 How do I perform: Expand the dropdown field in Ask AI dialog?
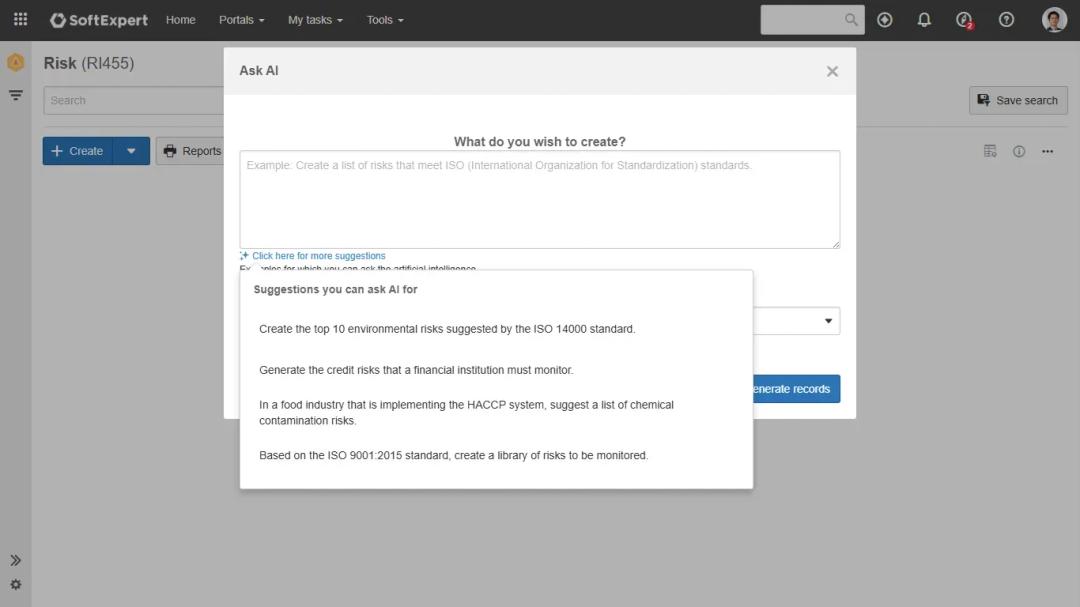pos(827,321)
